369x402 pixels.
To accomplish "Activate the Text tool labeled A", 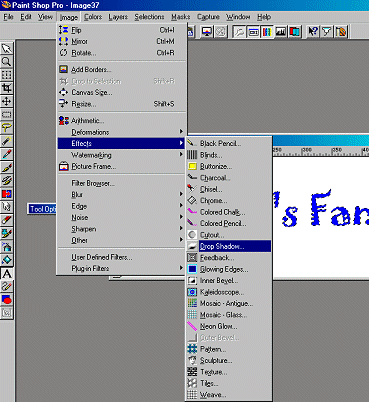I will [6, 274].
